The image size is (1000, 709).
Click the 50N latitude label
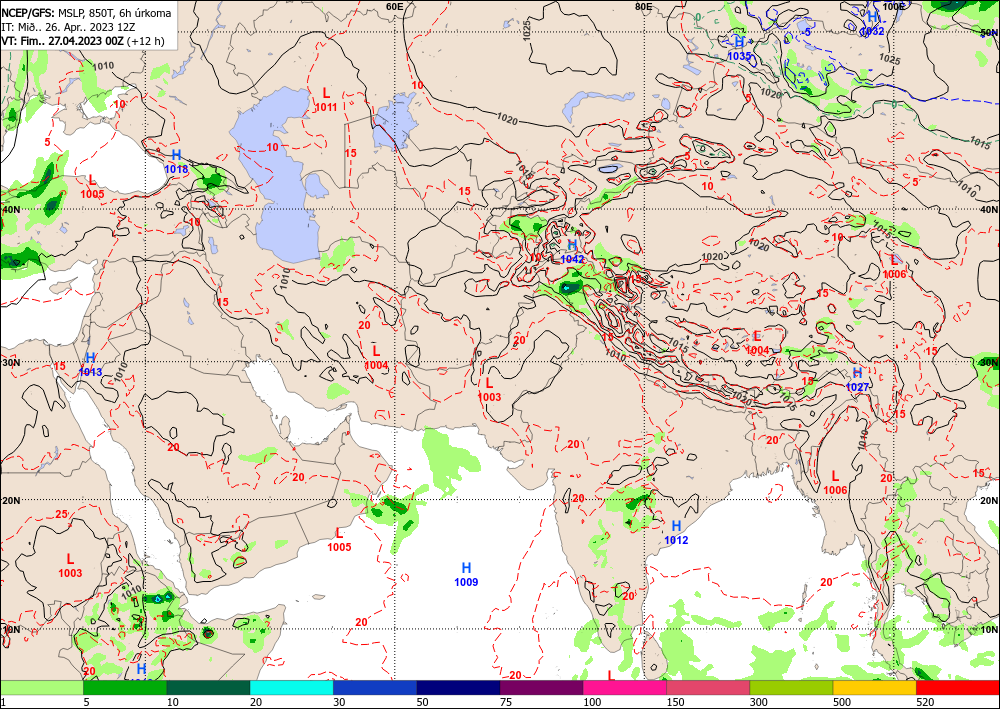[x=989, y=33]
